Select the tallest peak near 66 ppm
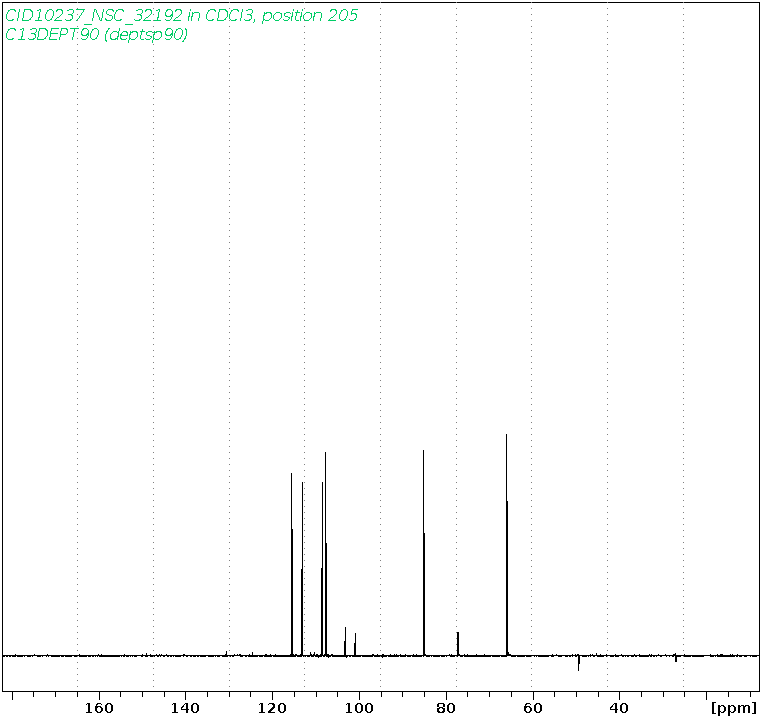Image resolution: width=763 pixels, height=720 pixels. pos(507,545)
